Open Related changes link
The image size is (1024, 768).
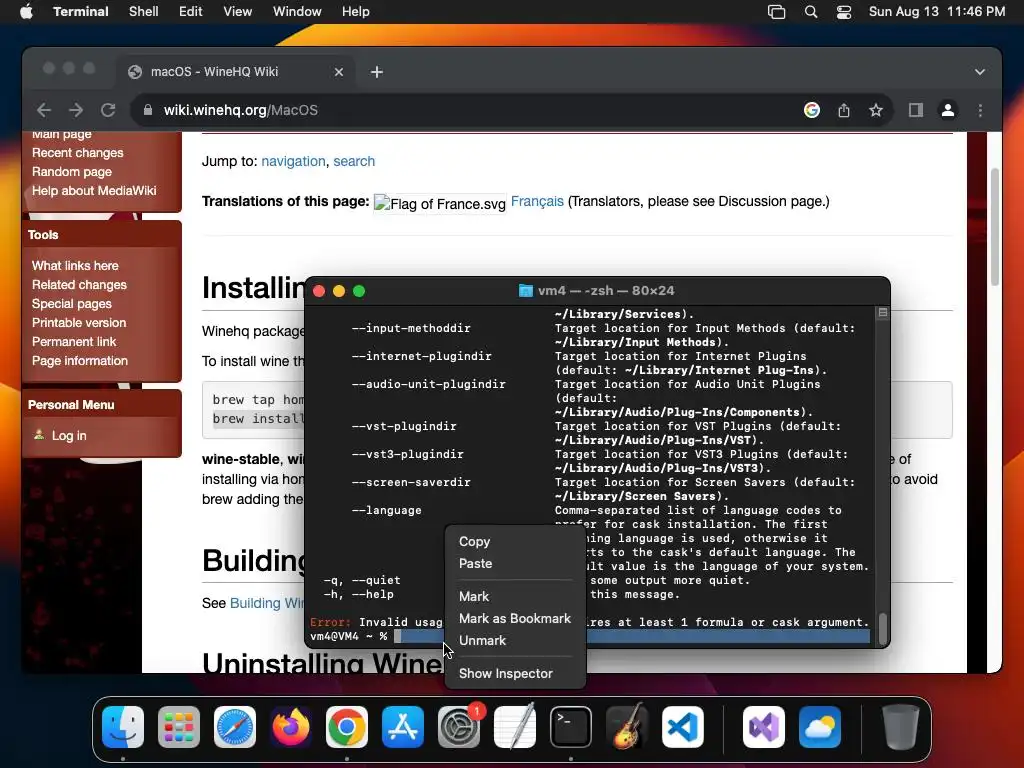pyautogui.click(x=79, y=285)
